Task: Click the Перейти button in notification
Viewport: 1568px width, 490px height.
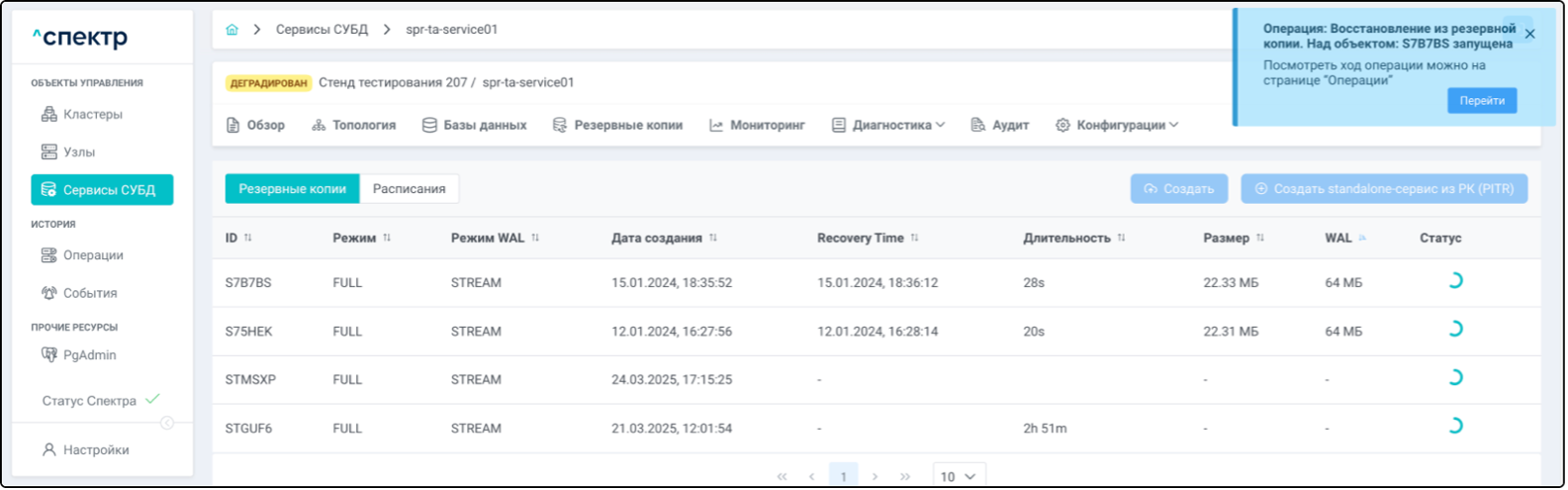Action: click(1481, 101)
